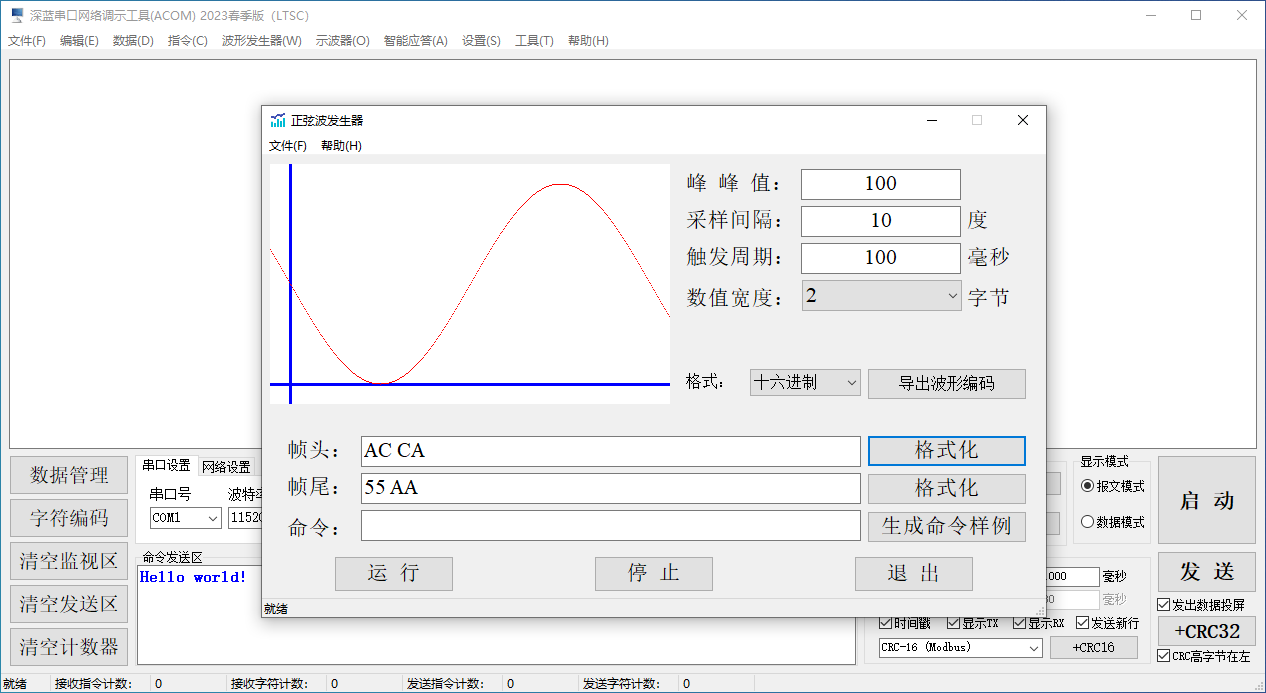This screenshot has width=1266, height=693.
Task: Click the +CRC32 button
Action: click(1207, 631)
